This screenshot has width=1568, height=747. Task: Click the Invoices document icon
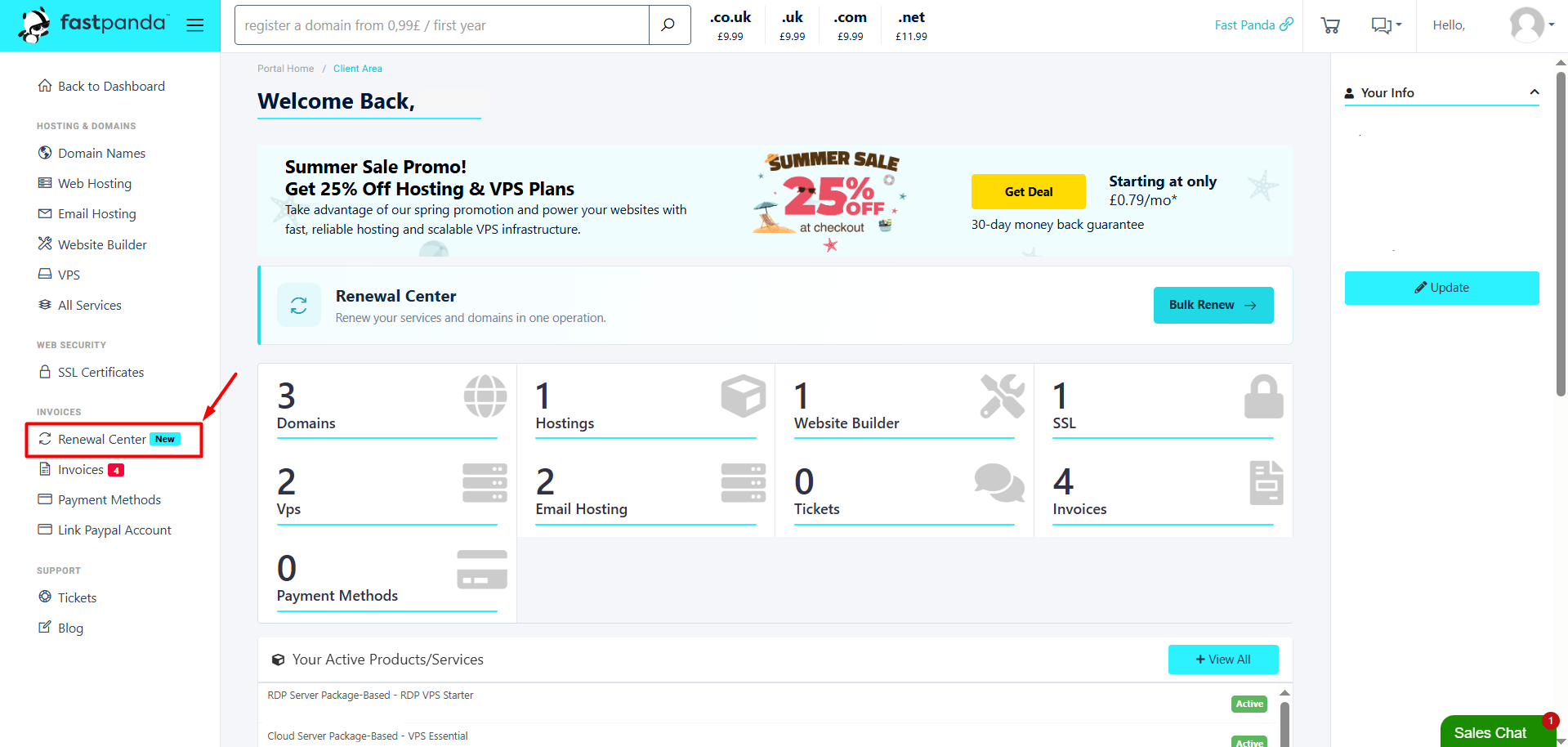[1266, 483]
